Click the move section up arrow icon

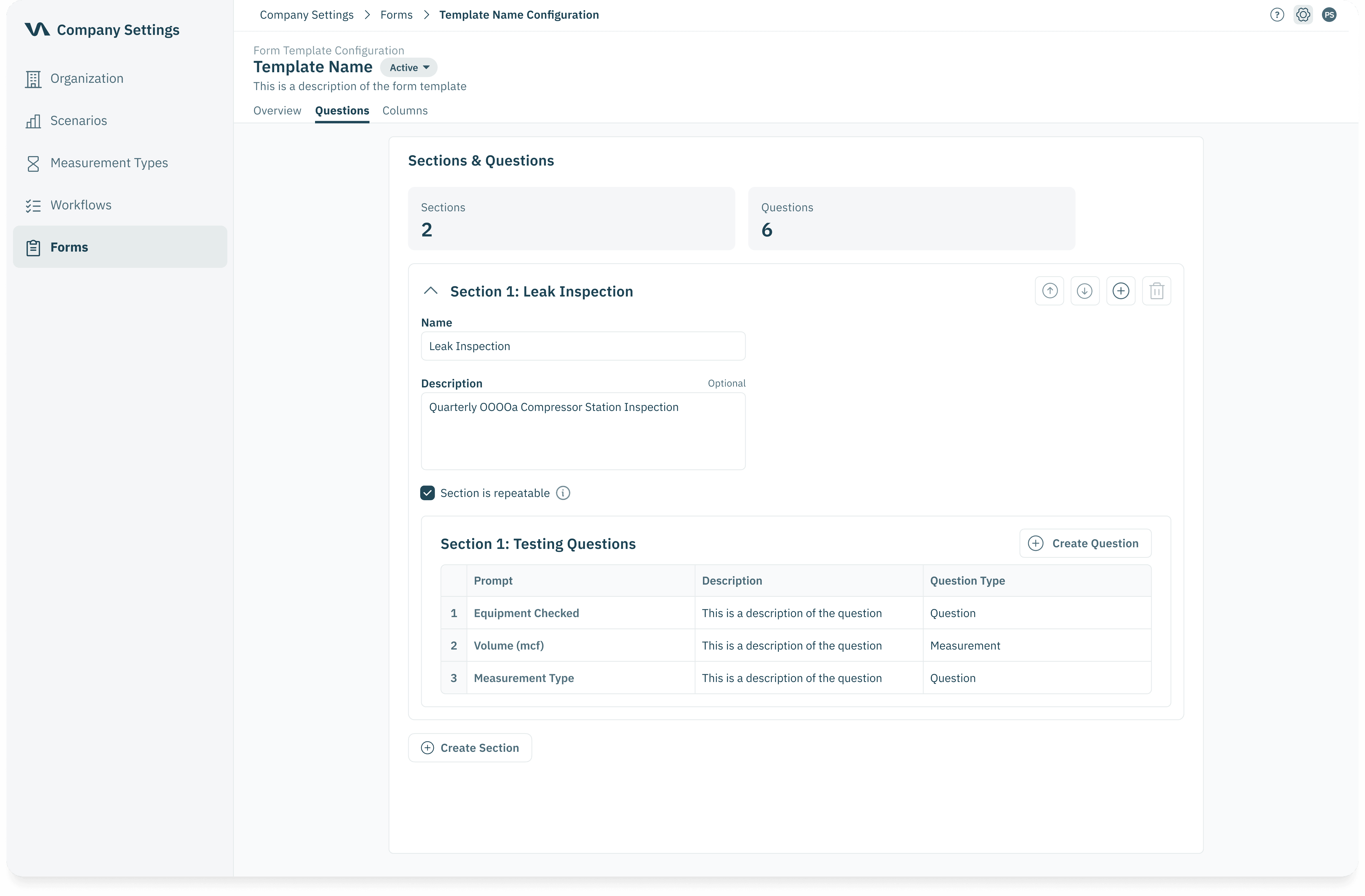[1050, 291]
